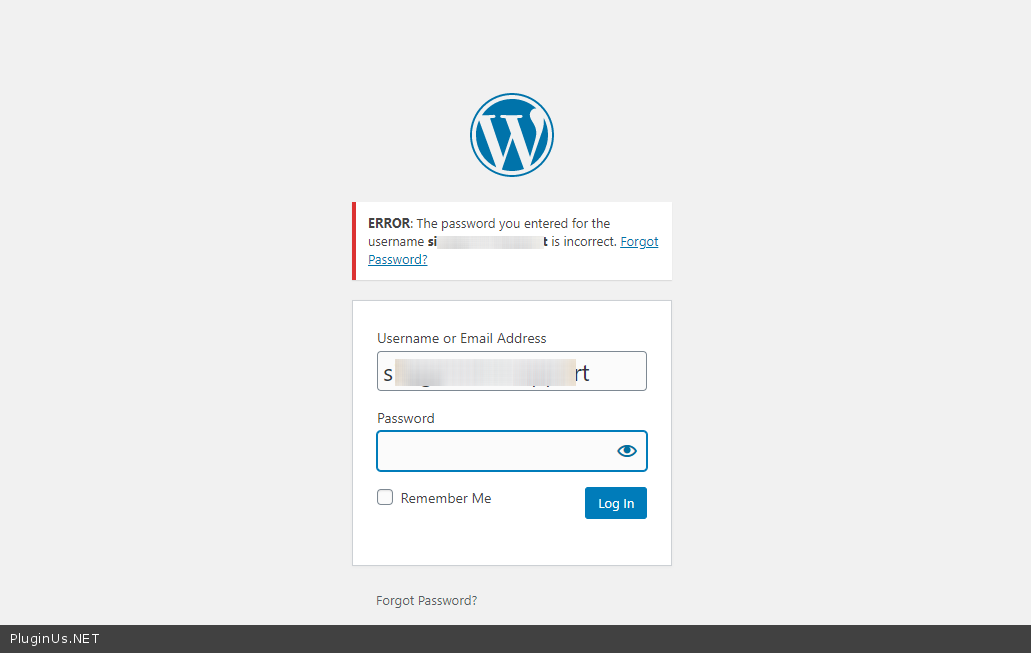
Task: Click the Password field label
Action: [x=406, y=418]
